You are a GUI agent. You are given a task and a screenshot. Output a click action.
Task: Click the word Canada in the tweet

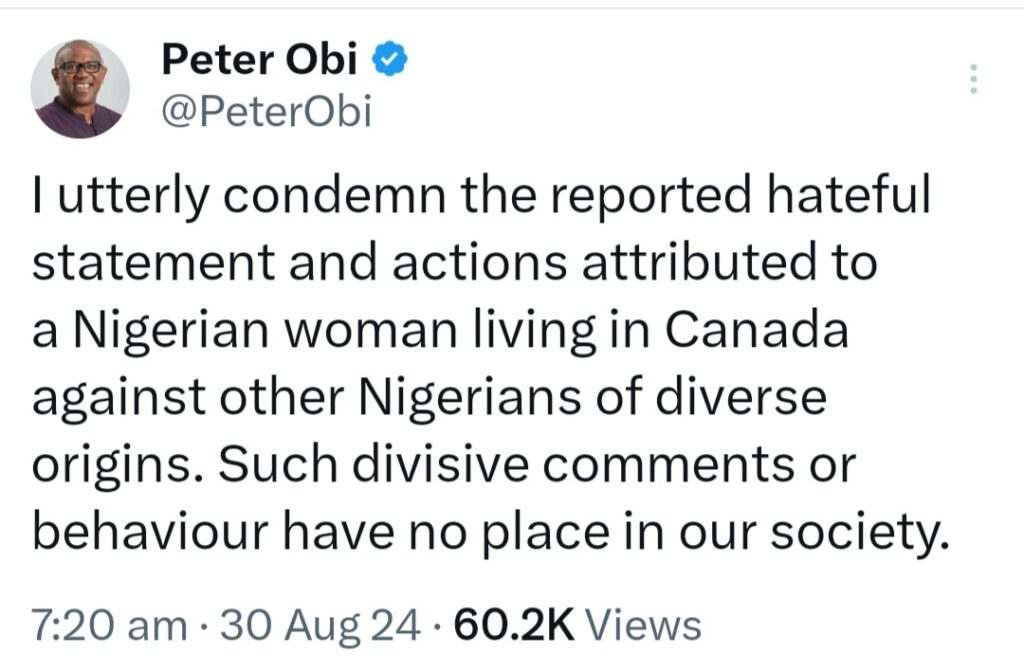[x=757, y=329]
